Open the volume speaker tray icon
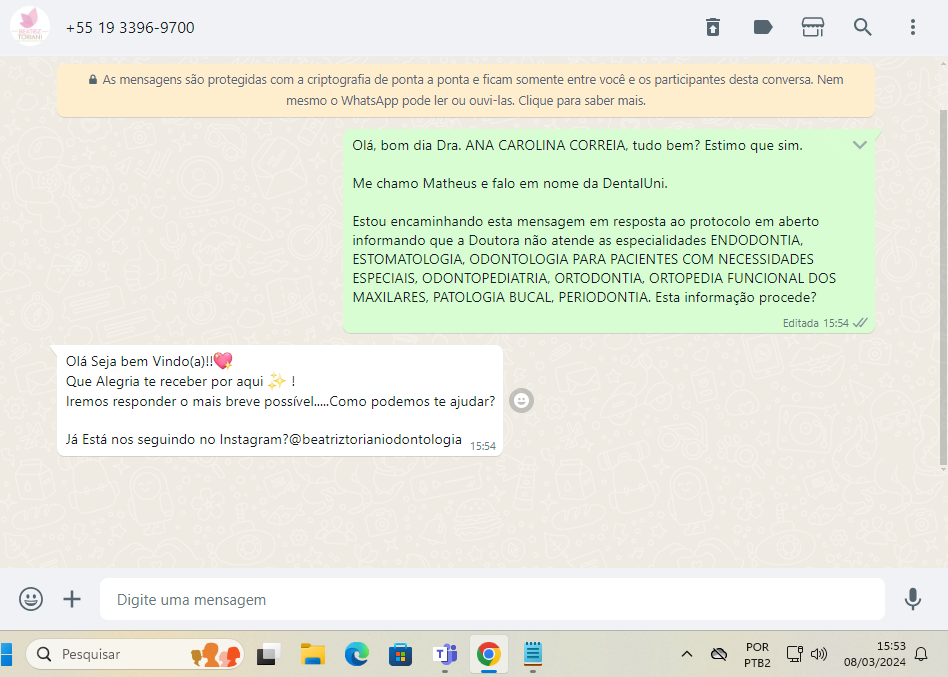Image resolution: width=948 pixels, height=677 pixels. pos(819,654)
